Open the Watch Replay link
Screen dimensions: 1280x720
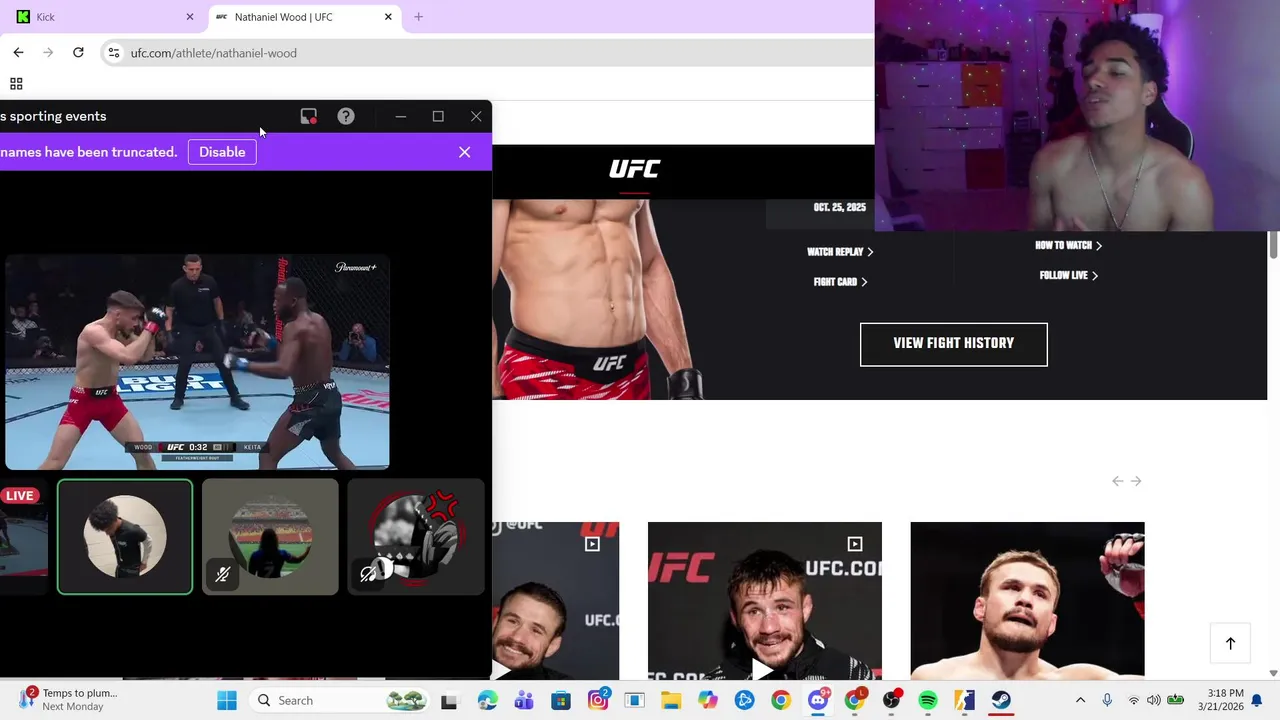[840, 252]
